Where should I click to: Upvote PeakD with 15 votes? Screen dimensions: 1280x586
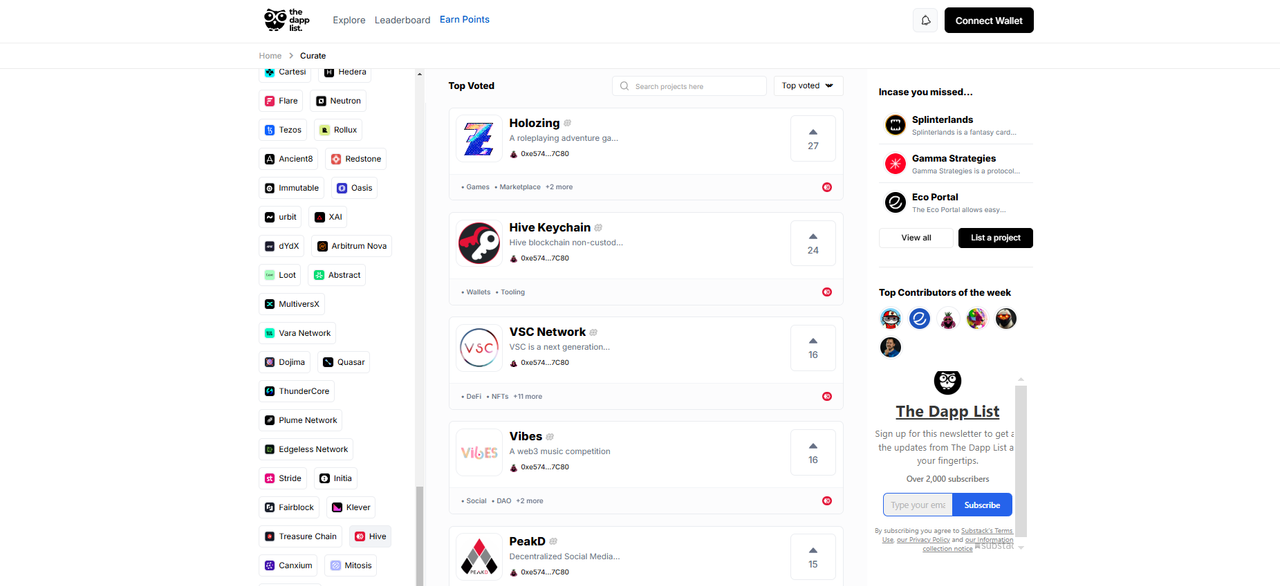(813, 557)
